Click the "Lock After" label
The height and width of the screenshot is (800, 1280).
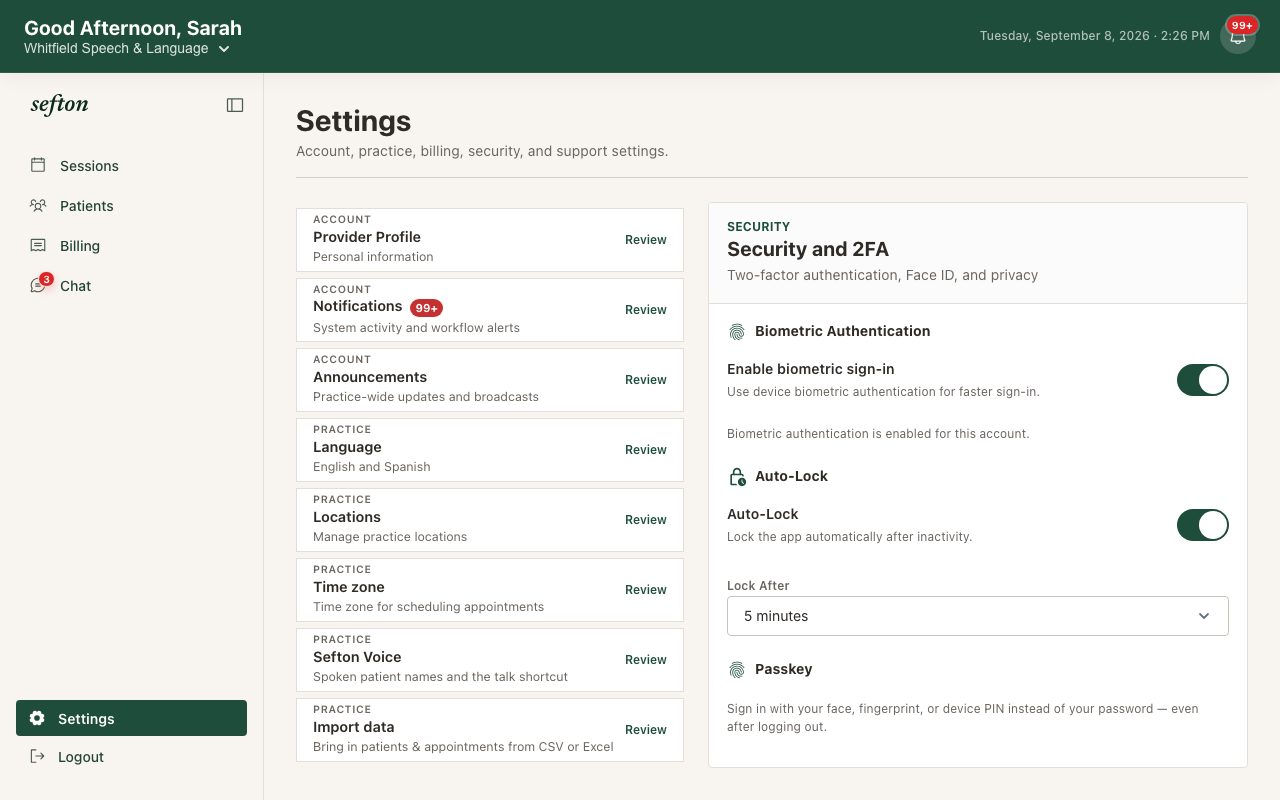(758, 586)
